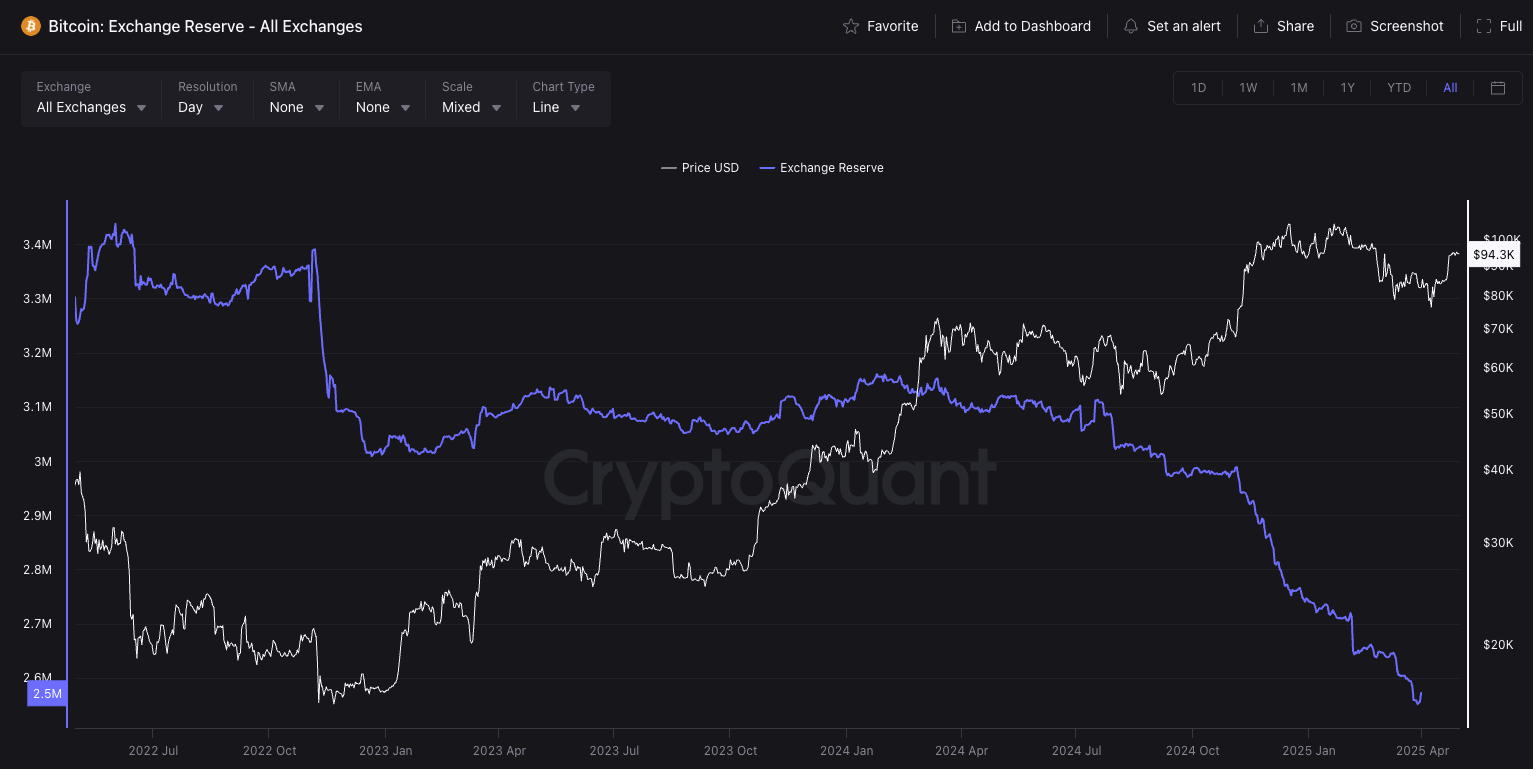Open the Exchange dropdown
Image resolution: width=1533 pixels, height=769 pixels.
(x=91, y=107)
